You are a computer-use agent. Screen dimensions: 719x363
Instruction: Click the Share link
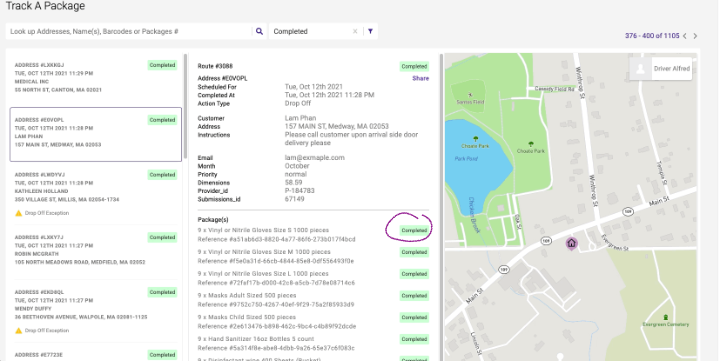420,78
